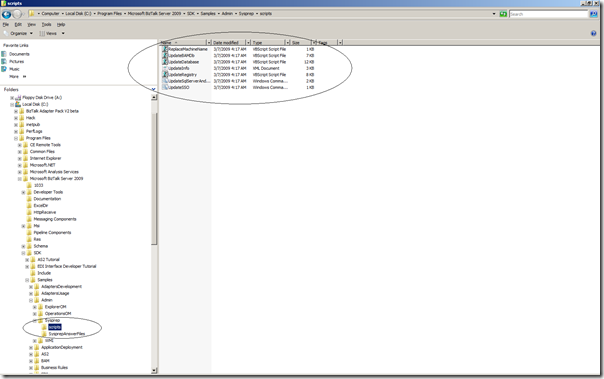Click the search magnifier icon
604x379 pixels.
point(593,14)
